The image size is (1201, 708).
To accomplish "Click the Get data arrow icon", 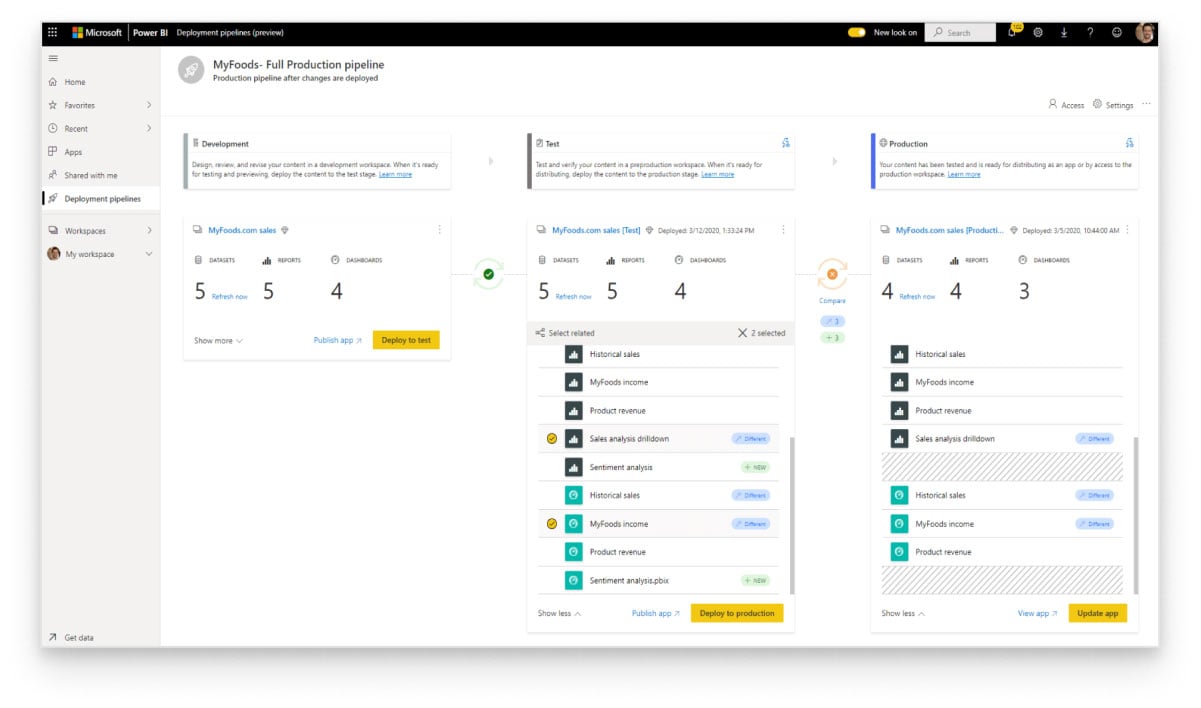I will point(52,637).
